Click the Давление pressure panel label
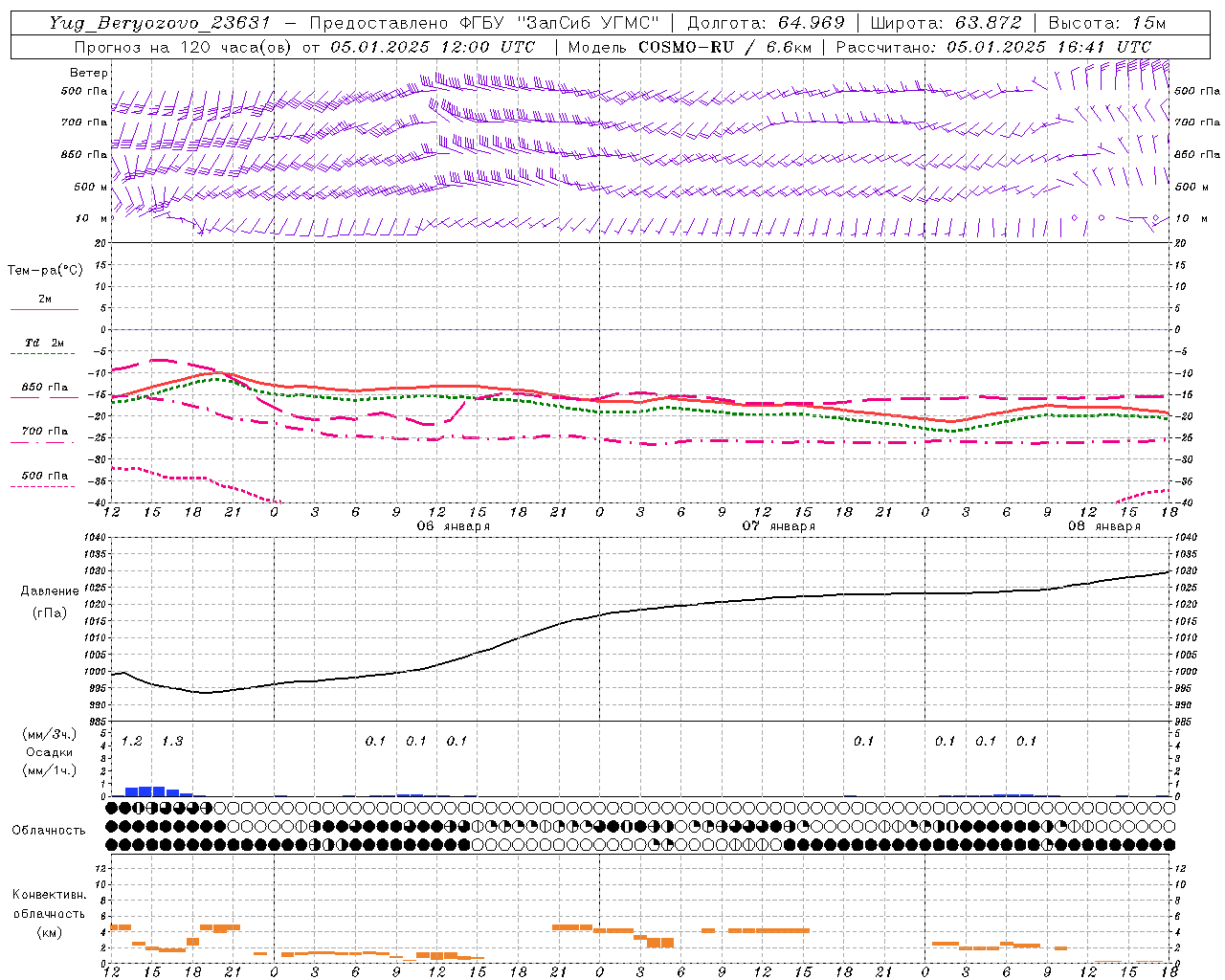This screenshot has height=980, width=1225. [49, 591]
